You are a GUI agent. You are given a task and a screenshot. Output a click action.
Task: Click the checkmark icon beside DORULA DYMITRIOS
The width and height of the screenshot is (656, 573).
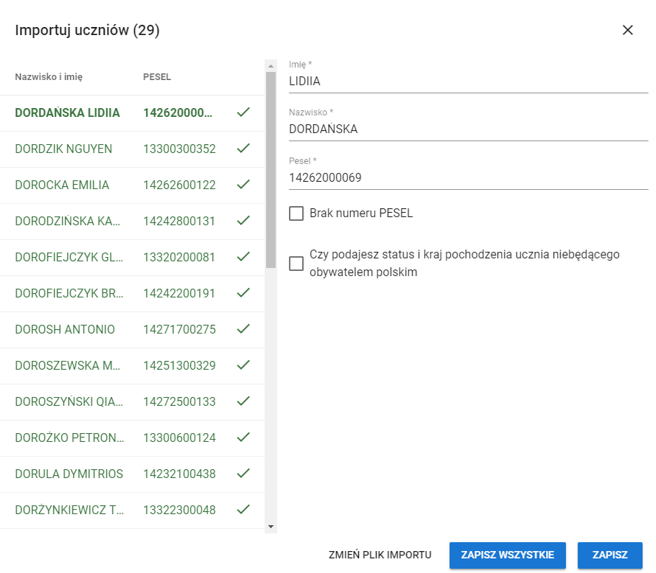pyautogui.click(x=243, y=473)
